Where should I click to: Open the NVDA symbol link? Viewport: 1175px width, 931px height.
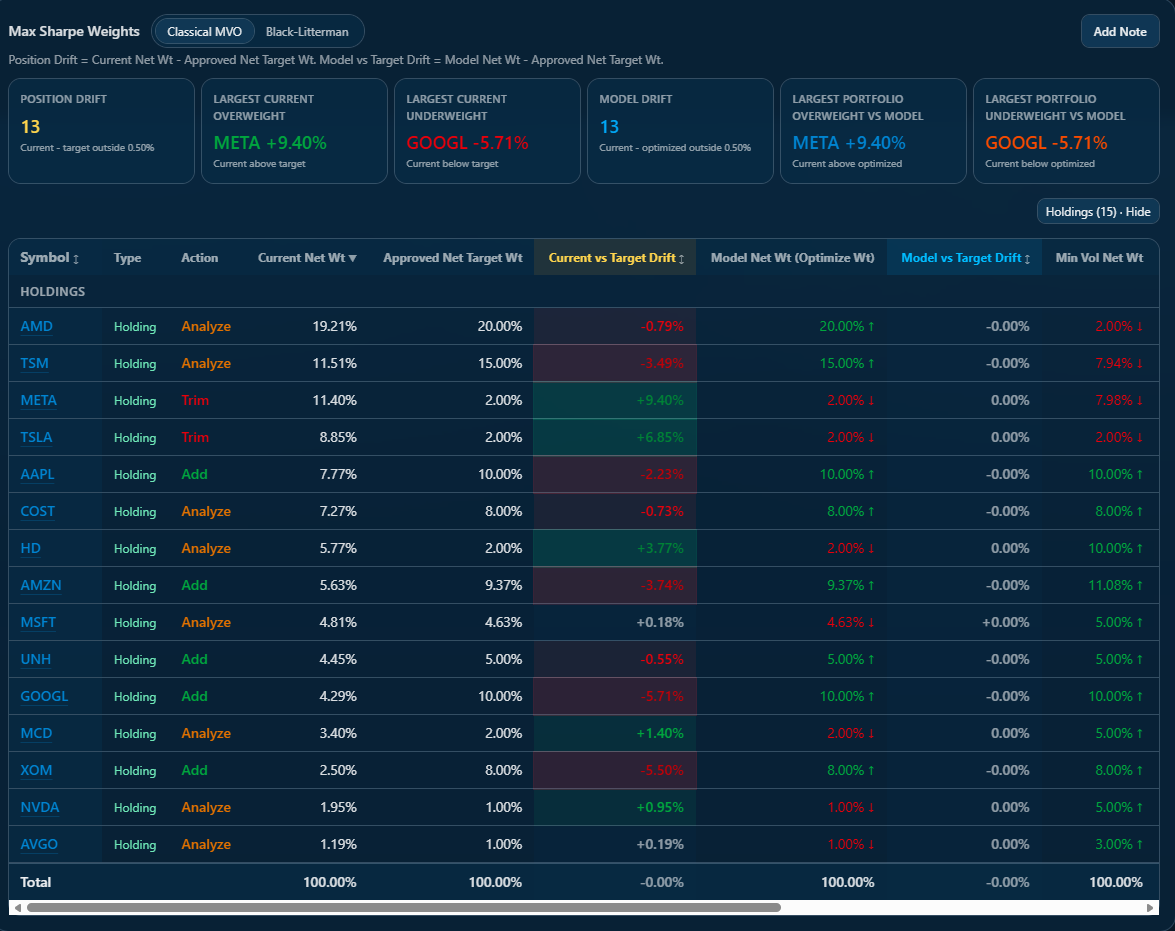click(x=40, y=807)
